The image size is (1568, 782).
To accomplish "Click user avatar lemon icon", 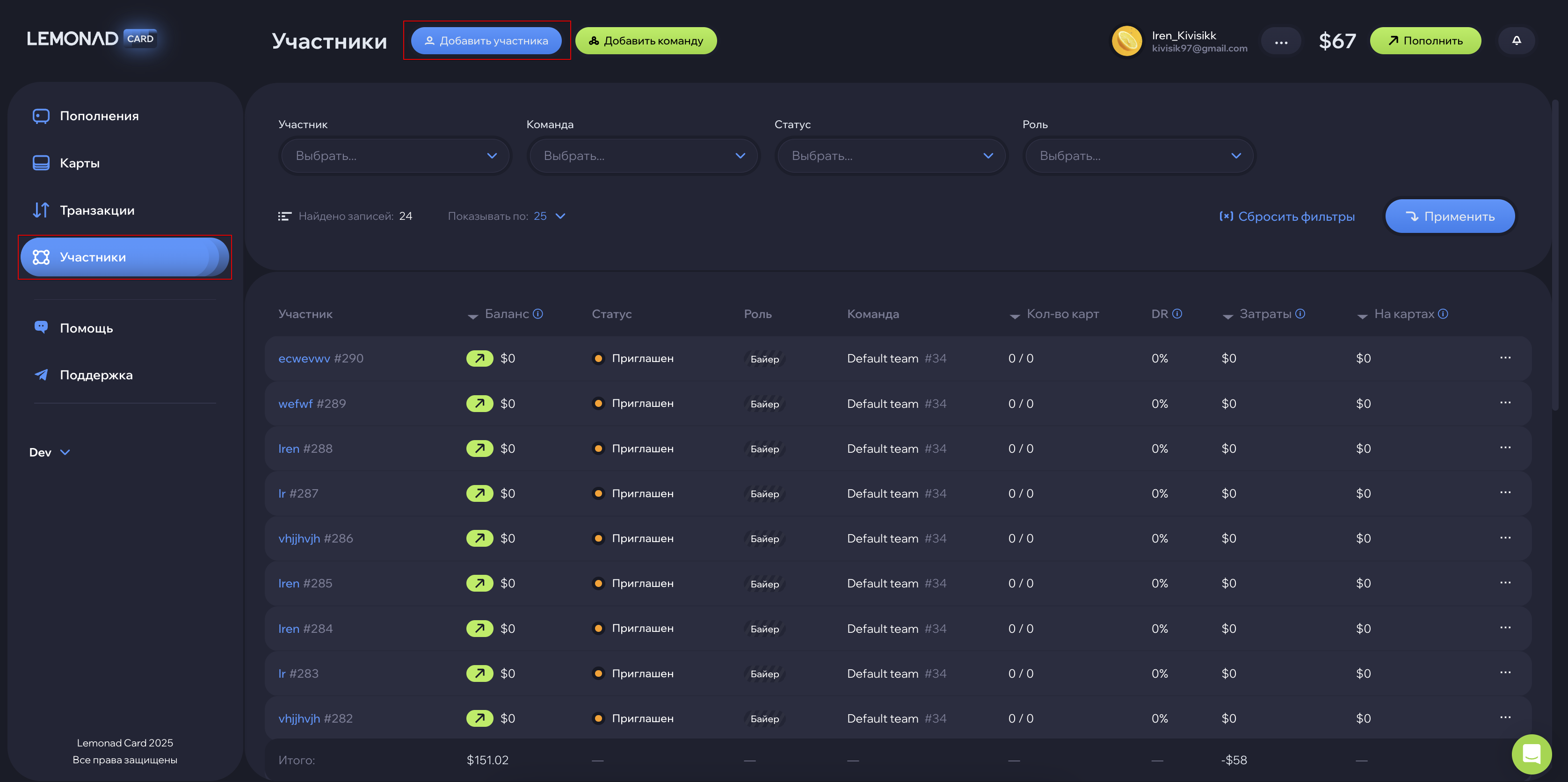I will point(1127,41).
